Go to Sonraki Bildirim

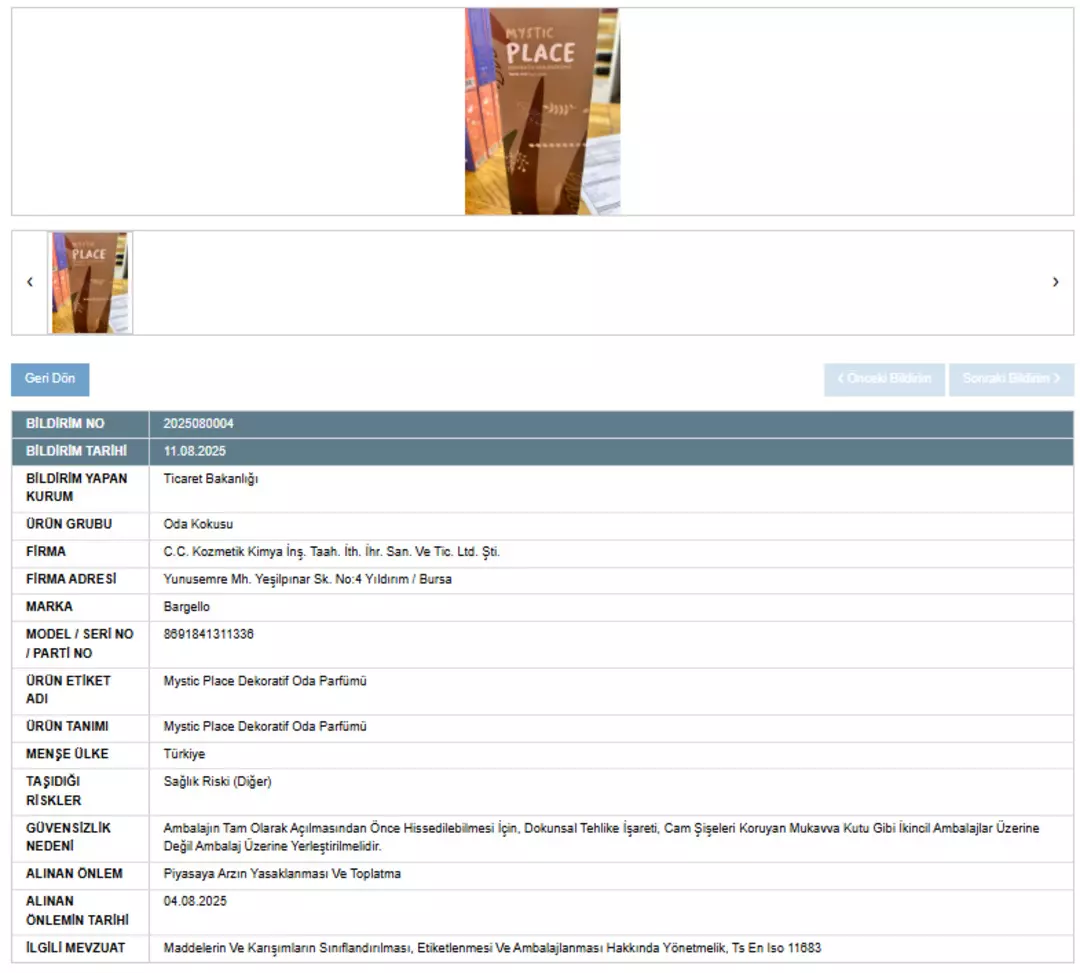pos(1011,379)
